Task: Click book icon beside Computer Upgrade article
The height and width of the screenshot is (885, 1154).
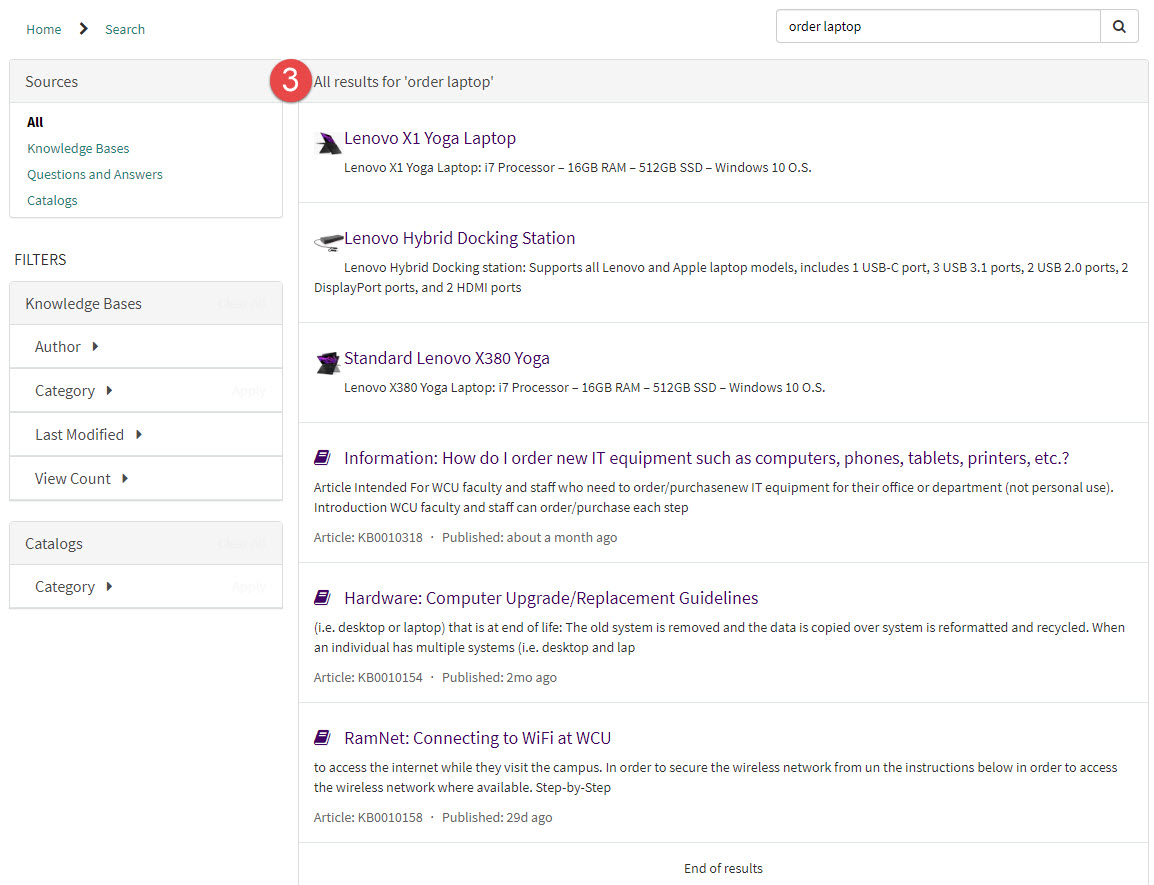Action: [x=322, y=598]
